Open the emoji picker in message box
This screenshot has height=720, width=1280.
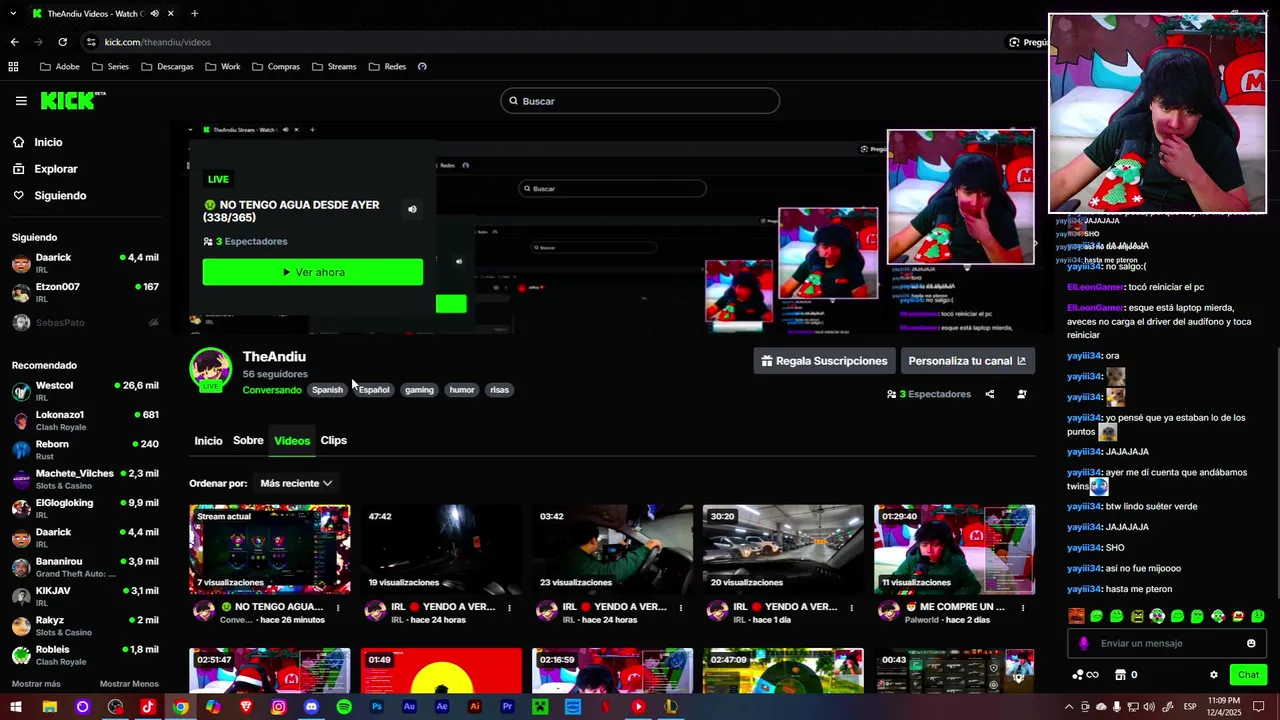[x=1251, y=643]
